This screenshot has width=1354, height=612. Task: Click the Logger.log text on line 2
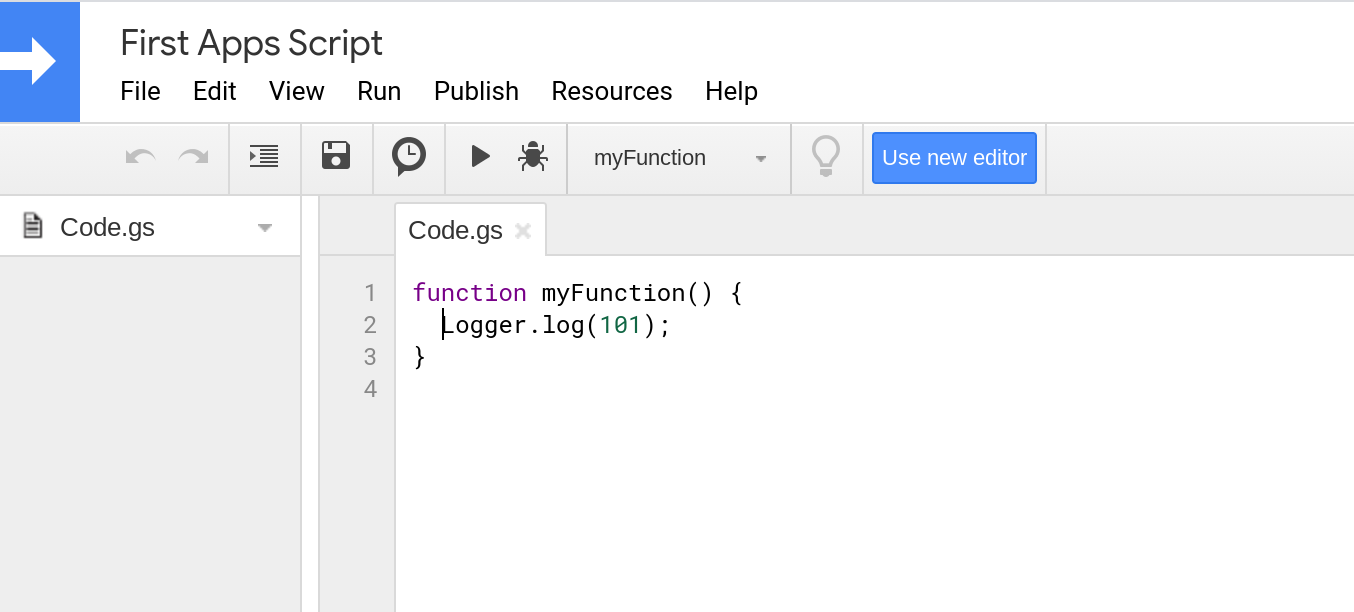pos(513,325)
